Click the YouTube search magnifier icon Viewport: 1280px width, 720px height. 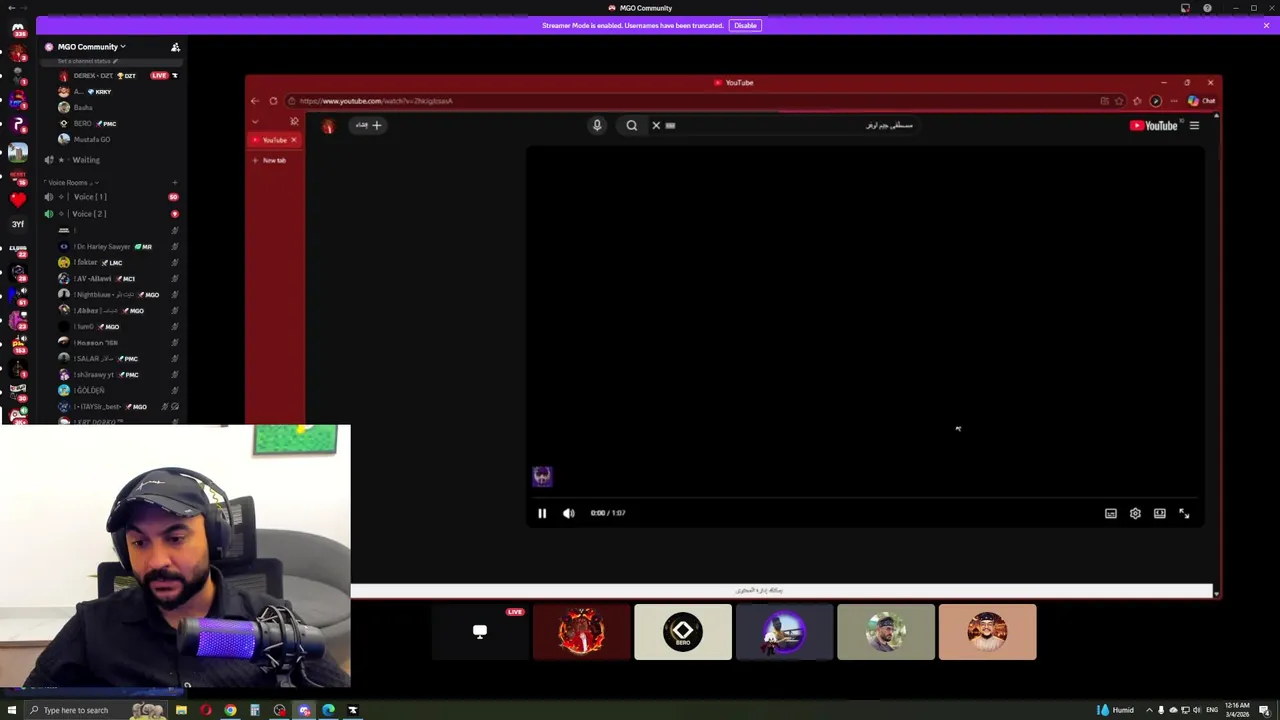[x=632, y=125]
